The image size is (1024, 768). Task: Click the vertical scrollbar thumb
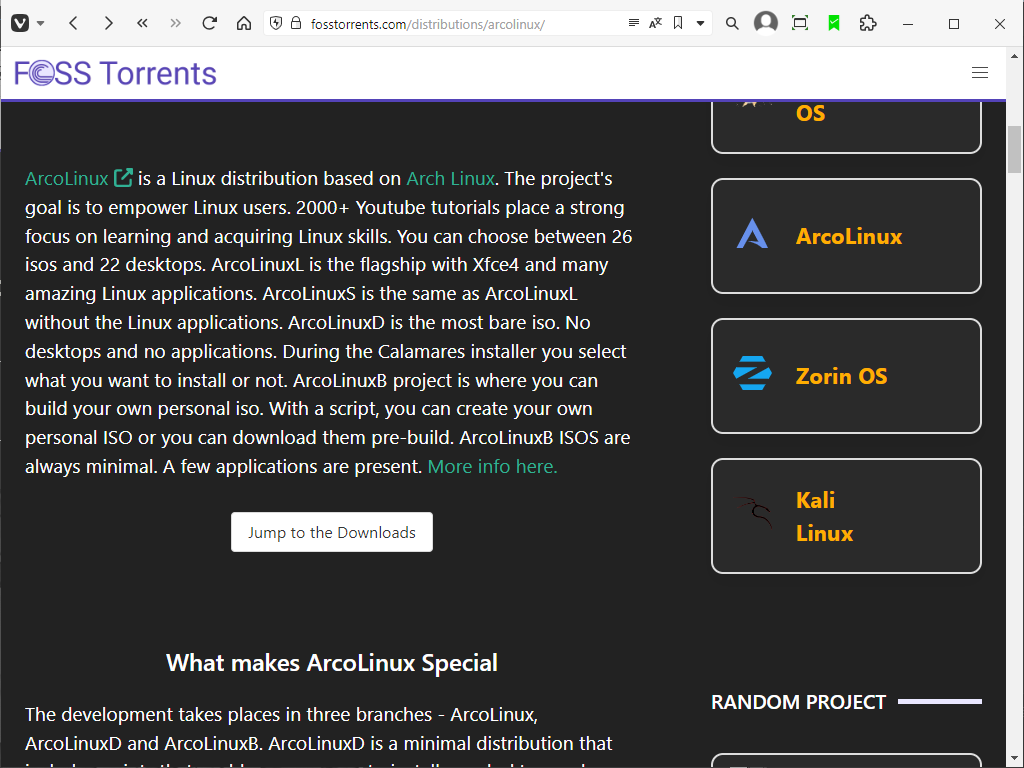pyautogui.click(x=1014, y=150)
